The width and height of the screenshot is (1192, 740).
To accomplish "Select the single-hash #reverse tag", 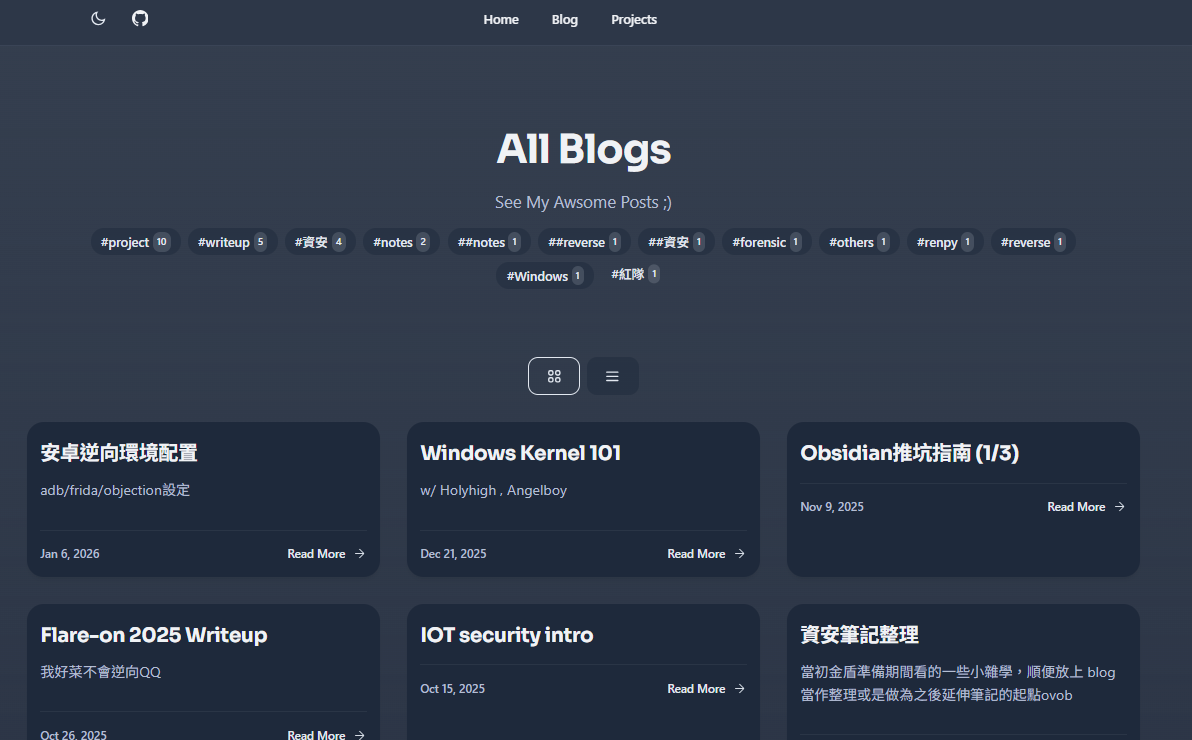I will pos(1033,242).
